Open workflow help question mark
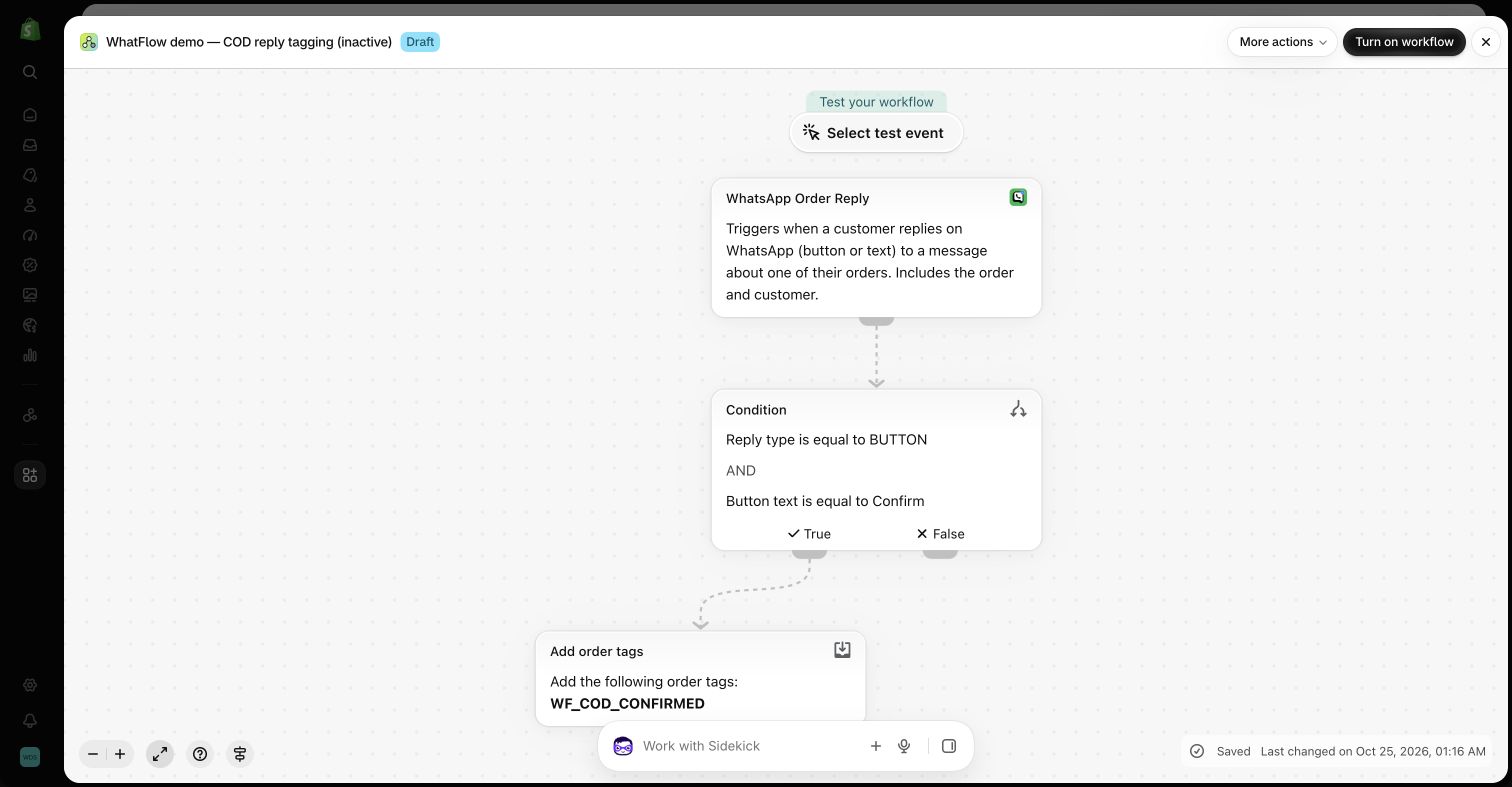Image resolution: width=1512 pixels, height=787 pixels. (x=200, y=754)
